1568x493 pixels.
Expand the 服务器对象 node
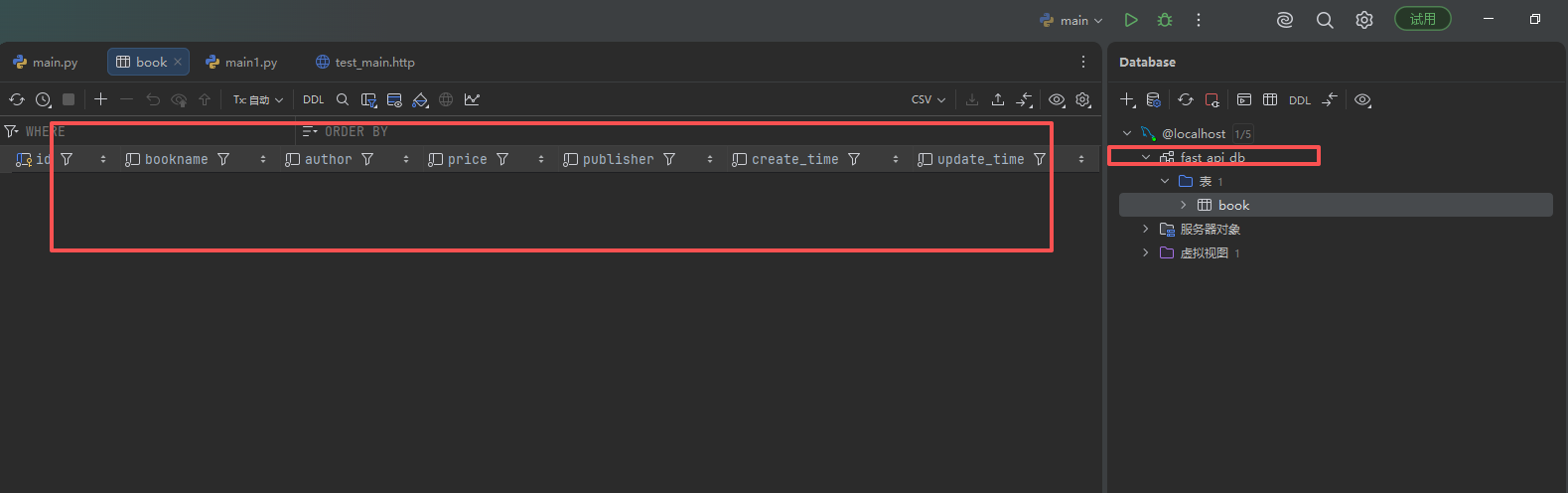point(1146,229)
